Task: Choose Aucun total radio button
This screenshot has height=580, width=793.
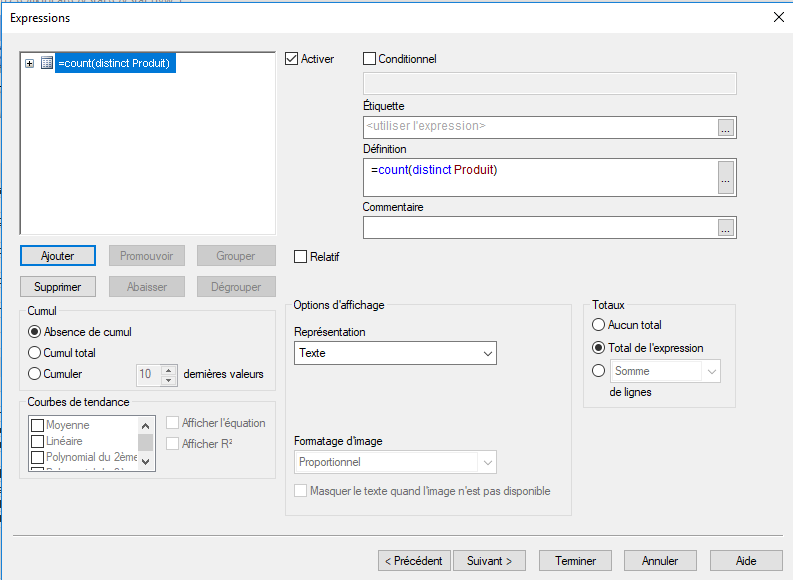Action: pos(599,325)
